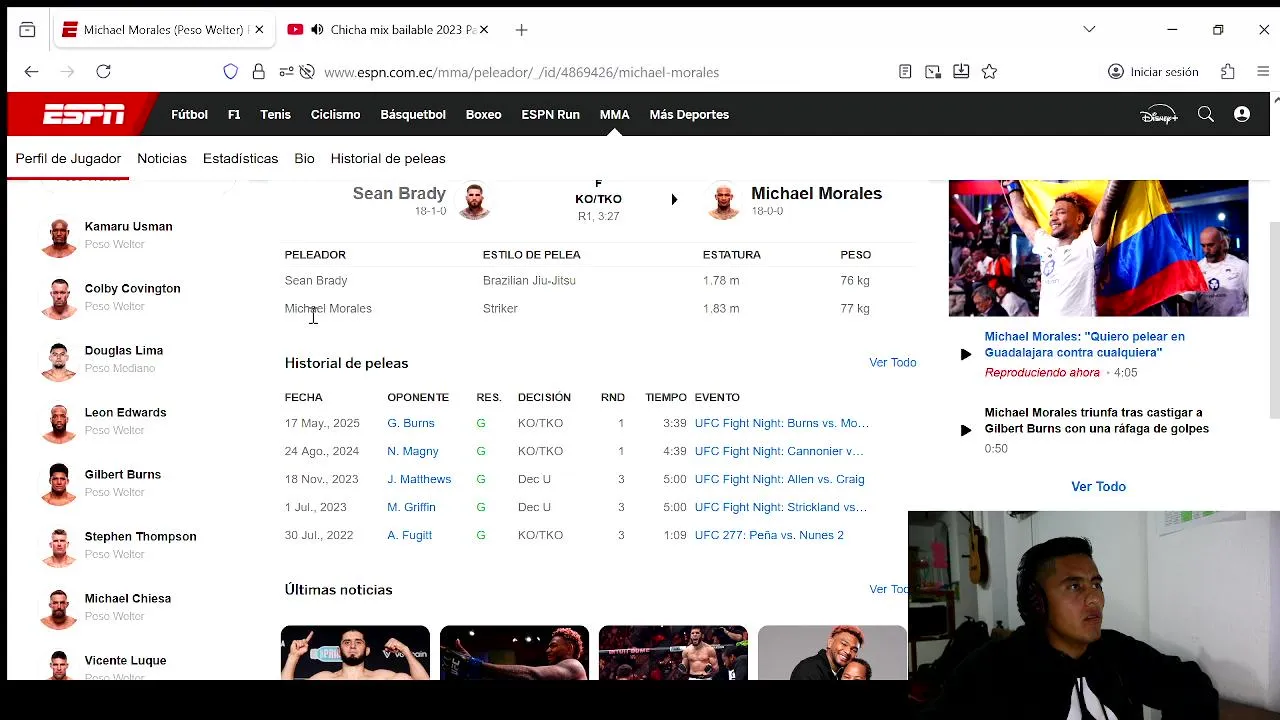Click Iniciar sesión Firefox account button
The width and height of the screenshot is (1280, 720).
(x=1153, y=72)
